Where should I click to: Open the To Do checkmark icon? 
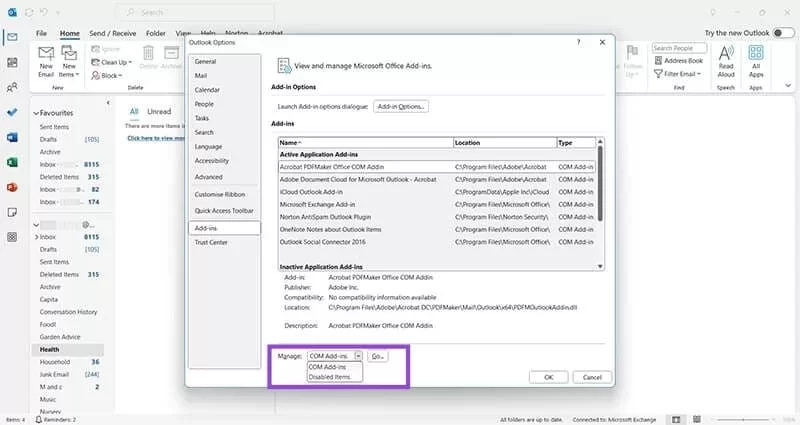[12, 112]
